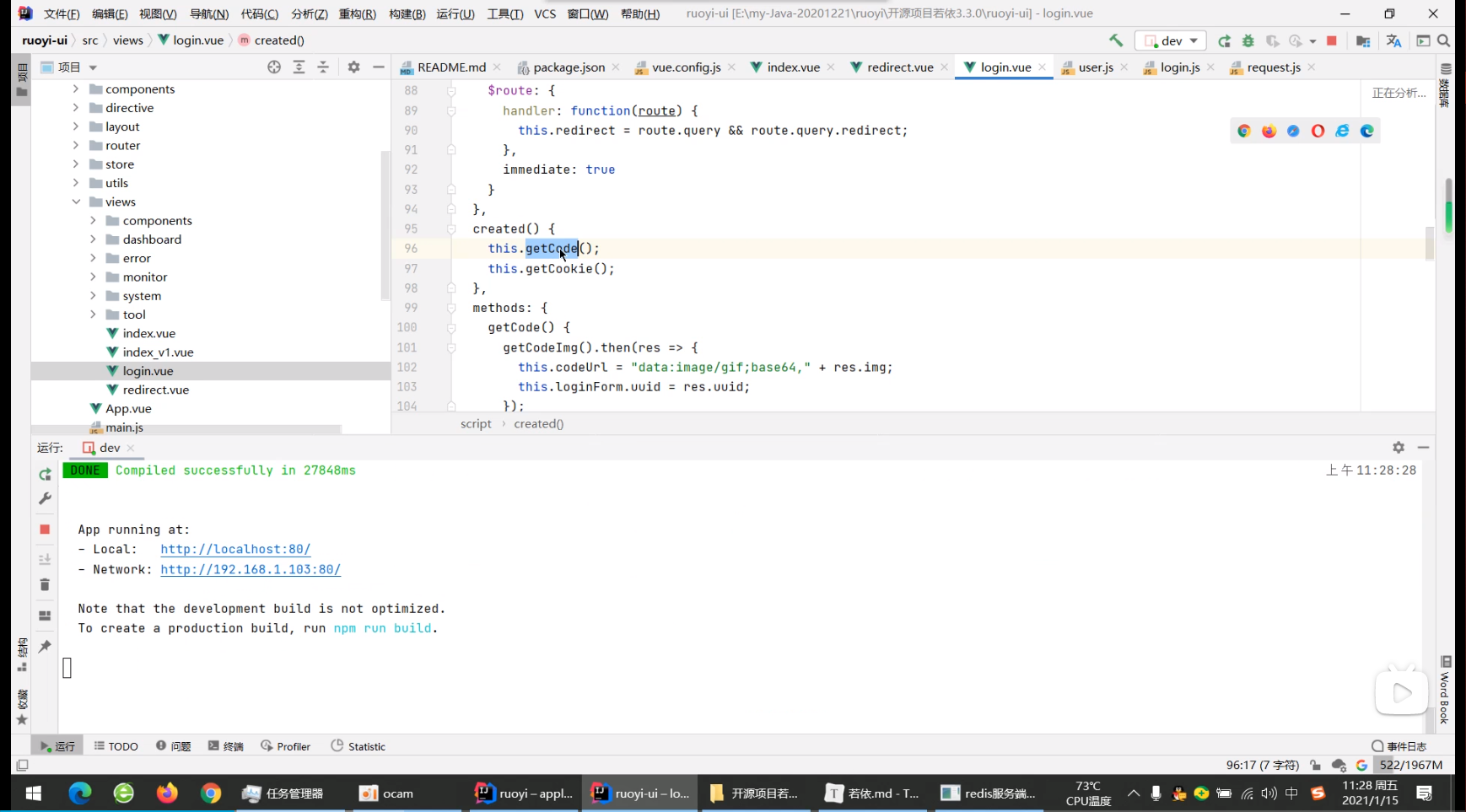Toggle fold marker at line 99 methods
1466x812 pixels.
click(x=451, y=308)
